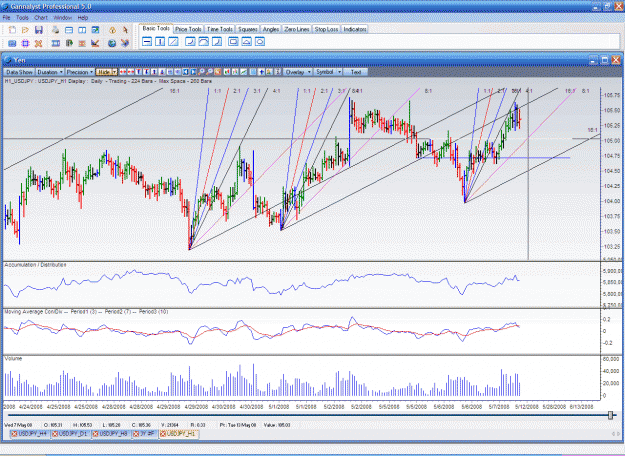Click the 105.00 price axis label
The width and height of the screenshot is (625, 456).
coord(612,141)
